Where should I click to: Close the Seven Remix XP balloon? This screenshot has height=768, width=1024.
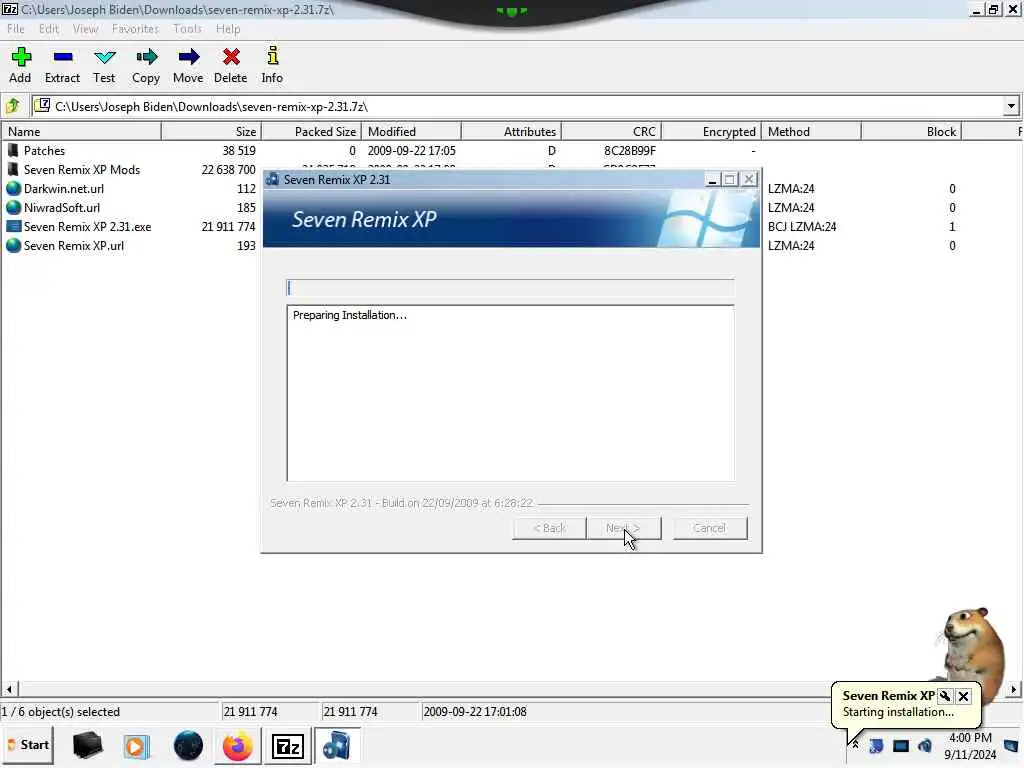(963, 696)
